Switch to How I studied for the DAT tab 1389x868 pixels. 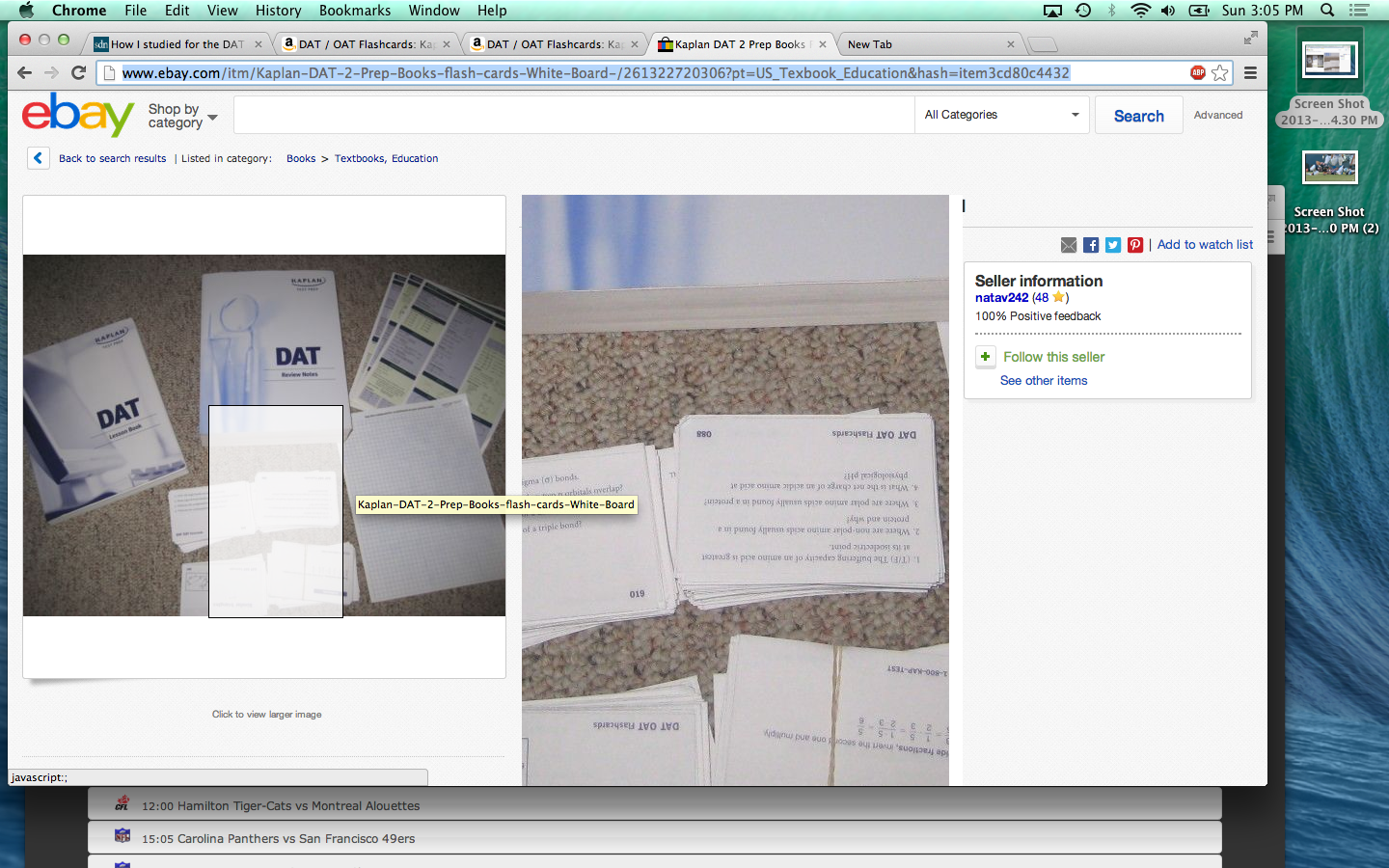177,44
